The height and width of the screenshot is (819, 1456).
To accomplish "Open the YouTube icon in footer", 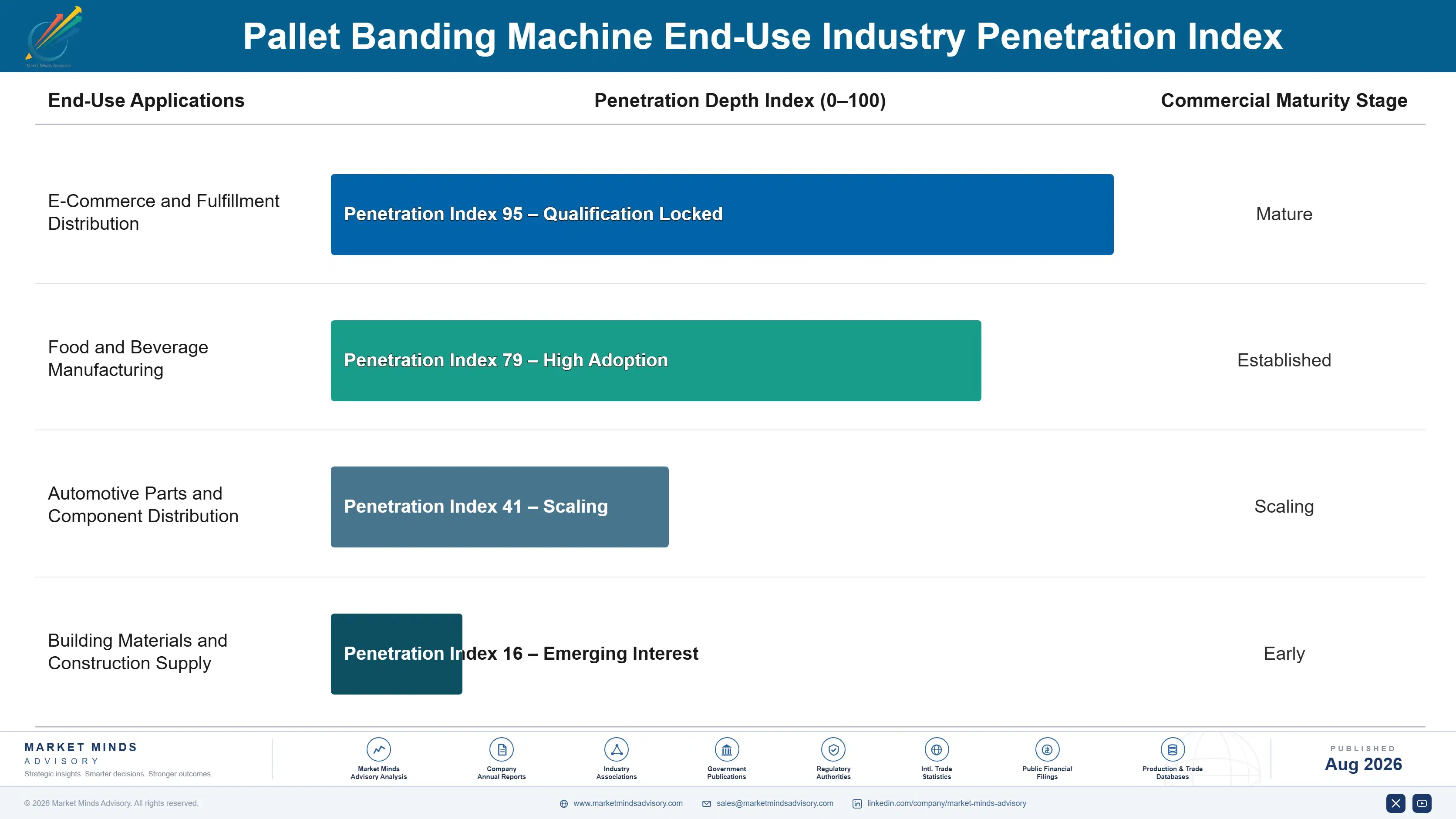I will click(x=1422, y=803).
